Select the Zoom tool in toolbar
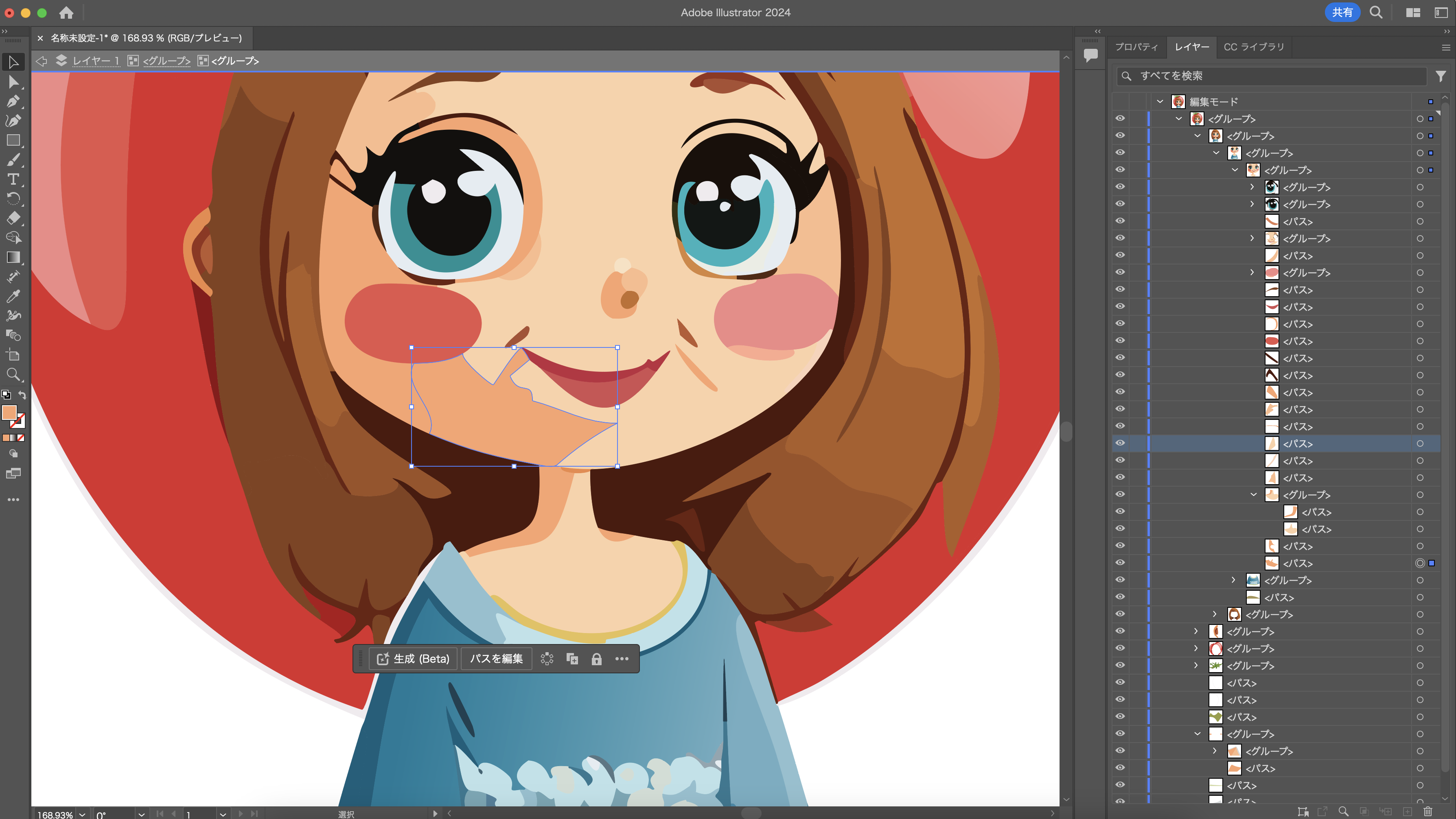The image size is (1456, 819). click(13, 374)
